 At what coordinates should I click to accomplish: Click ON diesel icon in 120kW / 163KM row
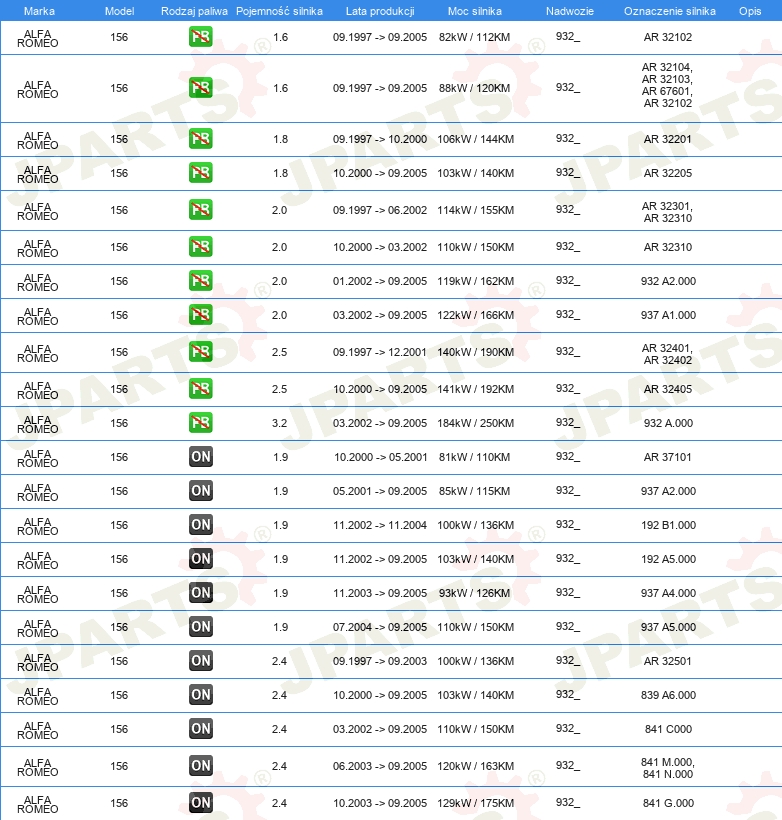[x=201, y=766]
